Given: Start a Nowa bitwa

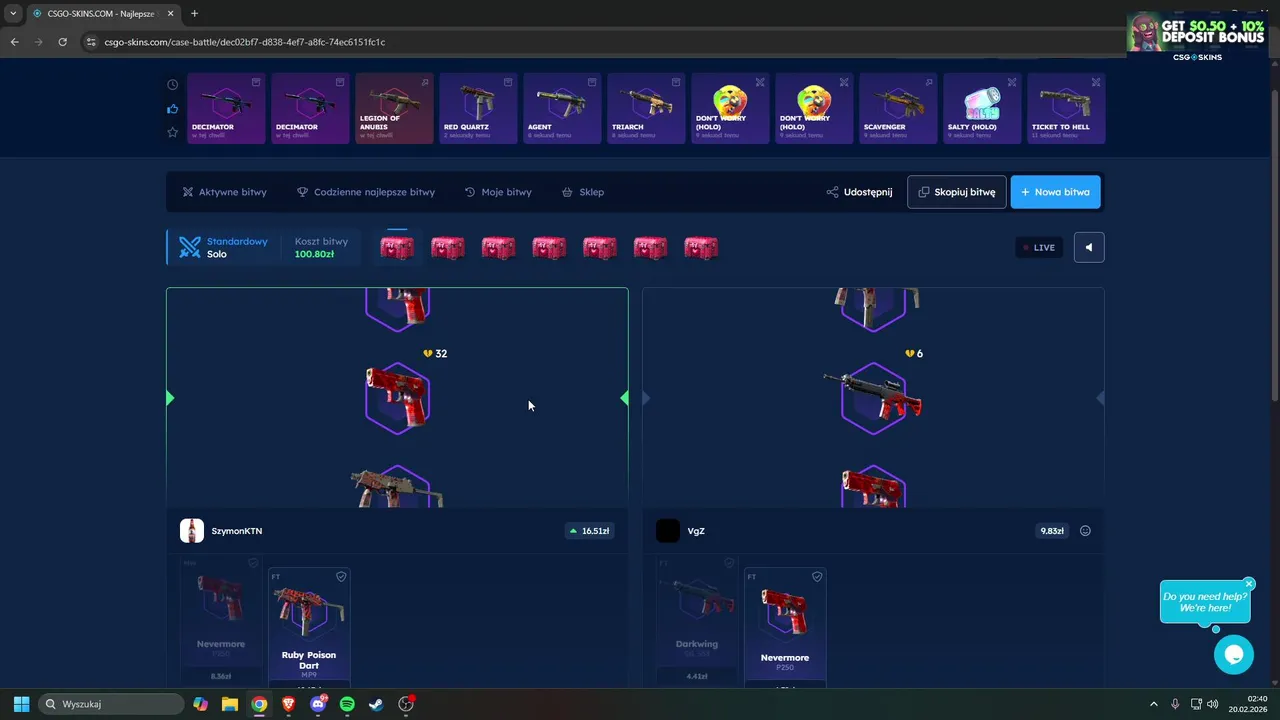Looking at the screenshot, I should 1056,192.
